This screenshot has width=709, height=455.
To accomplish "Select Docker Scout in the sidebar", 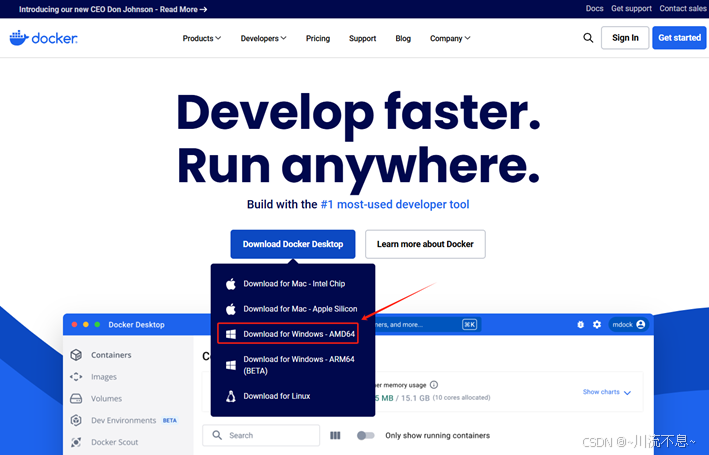I will pyautogui.click(x=114, y=442).
